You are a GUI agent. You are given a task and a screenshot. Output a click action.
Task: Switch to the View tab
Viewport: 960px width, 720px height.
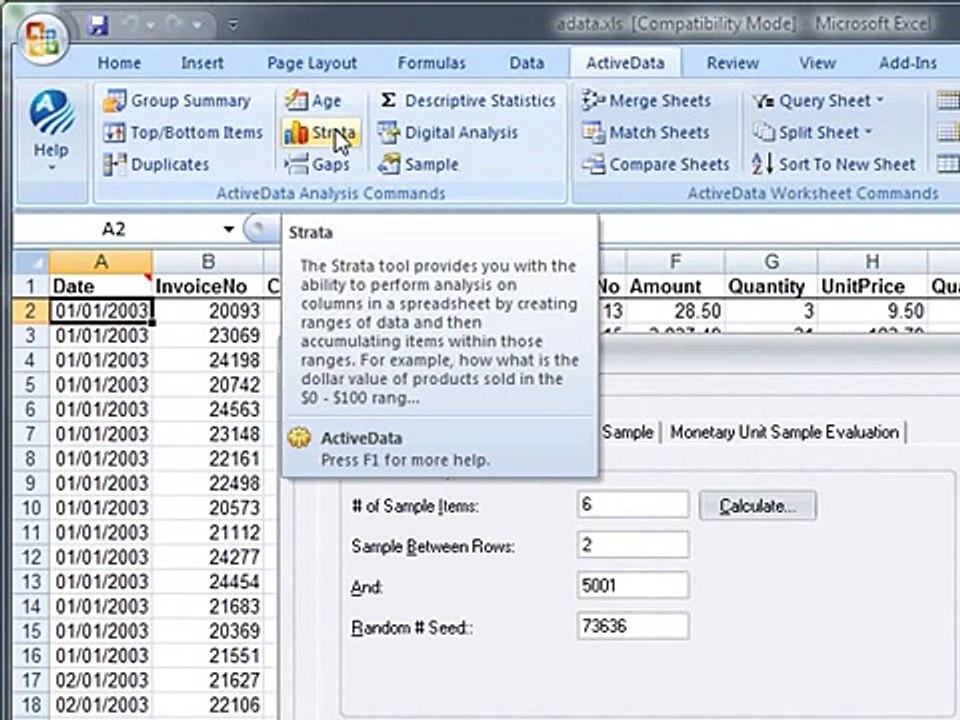pos(817,62)
